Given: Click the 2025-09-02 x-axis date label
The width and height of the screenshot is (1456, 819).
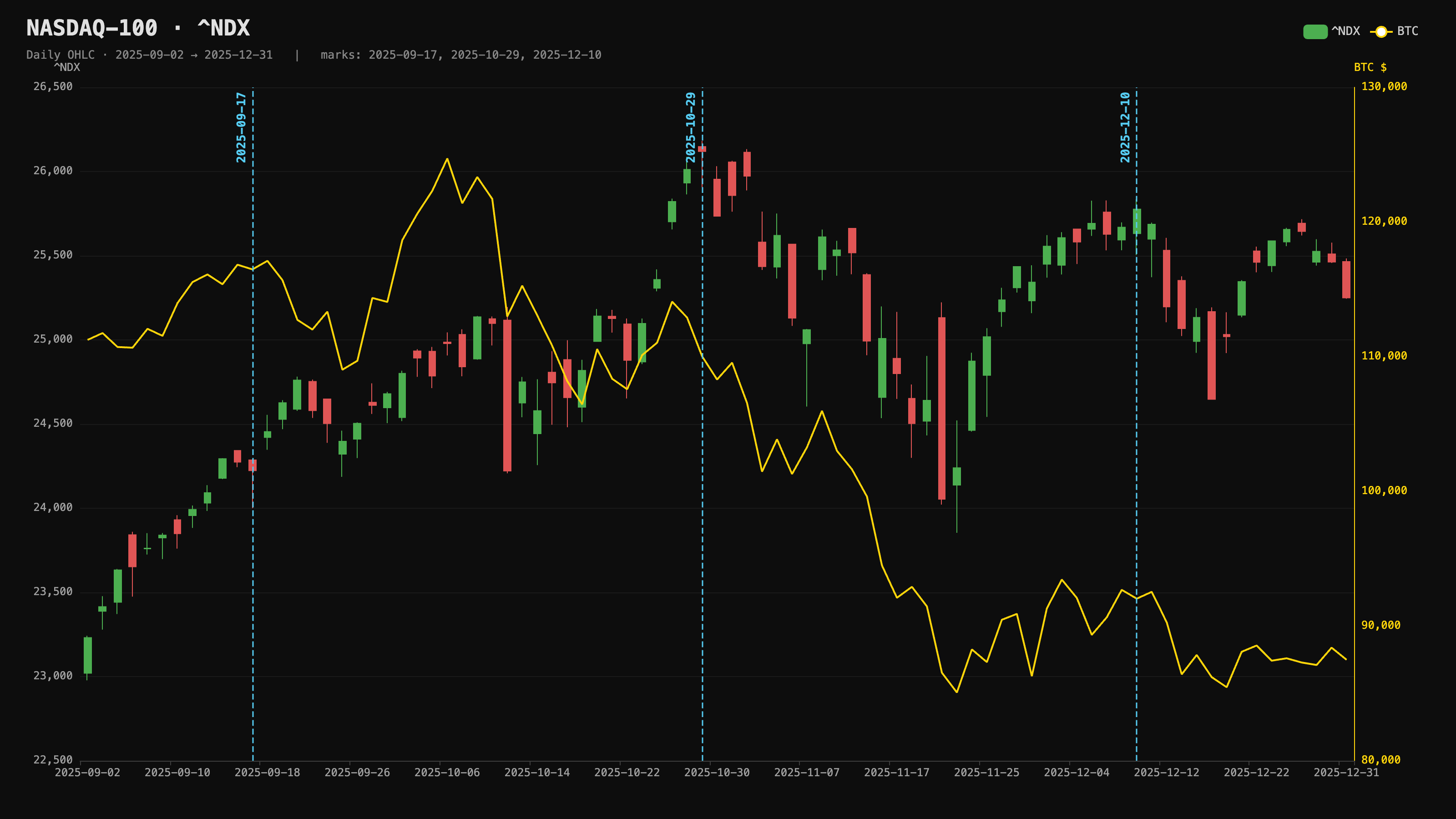Looking at the screenshot, I should pos(88,773).
